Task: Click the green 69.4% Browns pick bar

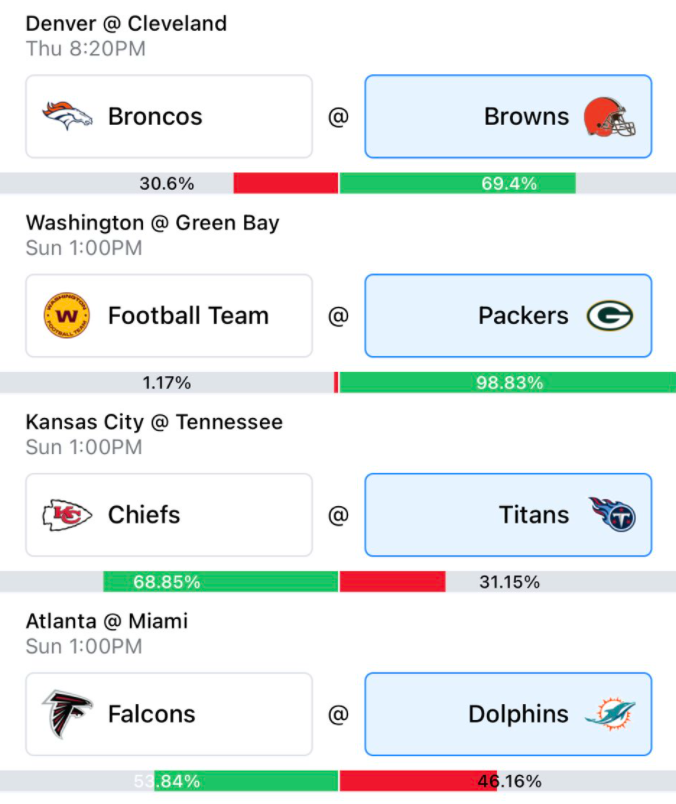Action: [x=458, y=183]
